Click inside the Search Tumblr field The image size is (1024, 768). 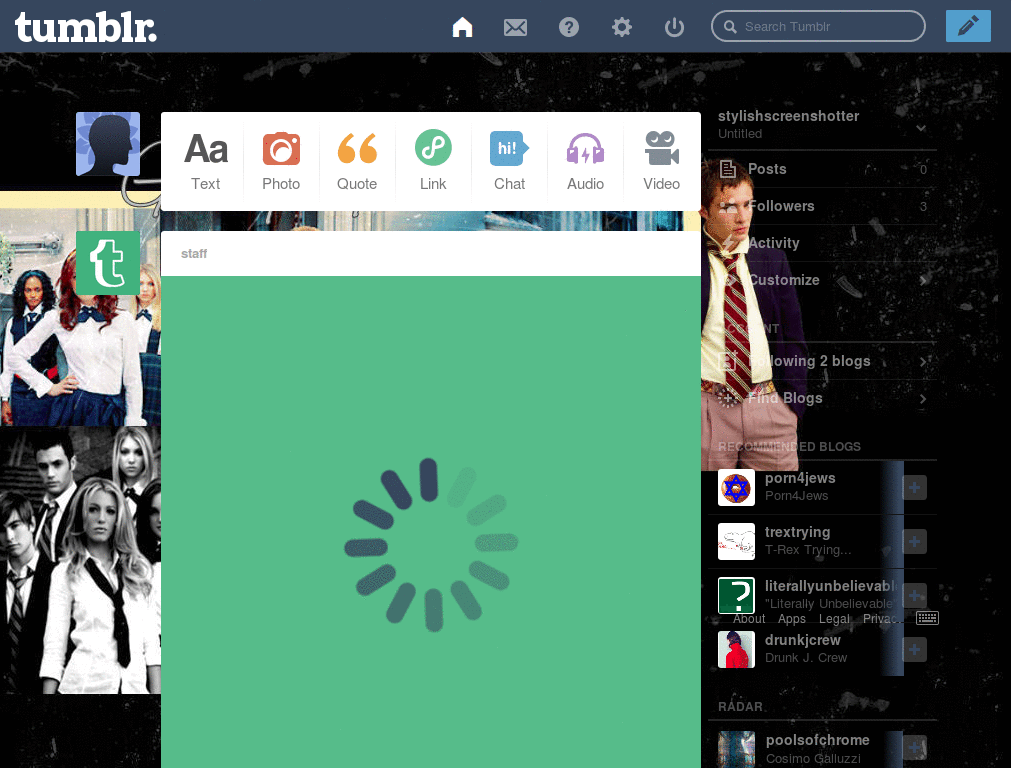pos(818,26)
